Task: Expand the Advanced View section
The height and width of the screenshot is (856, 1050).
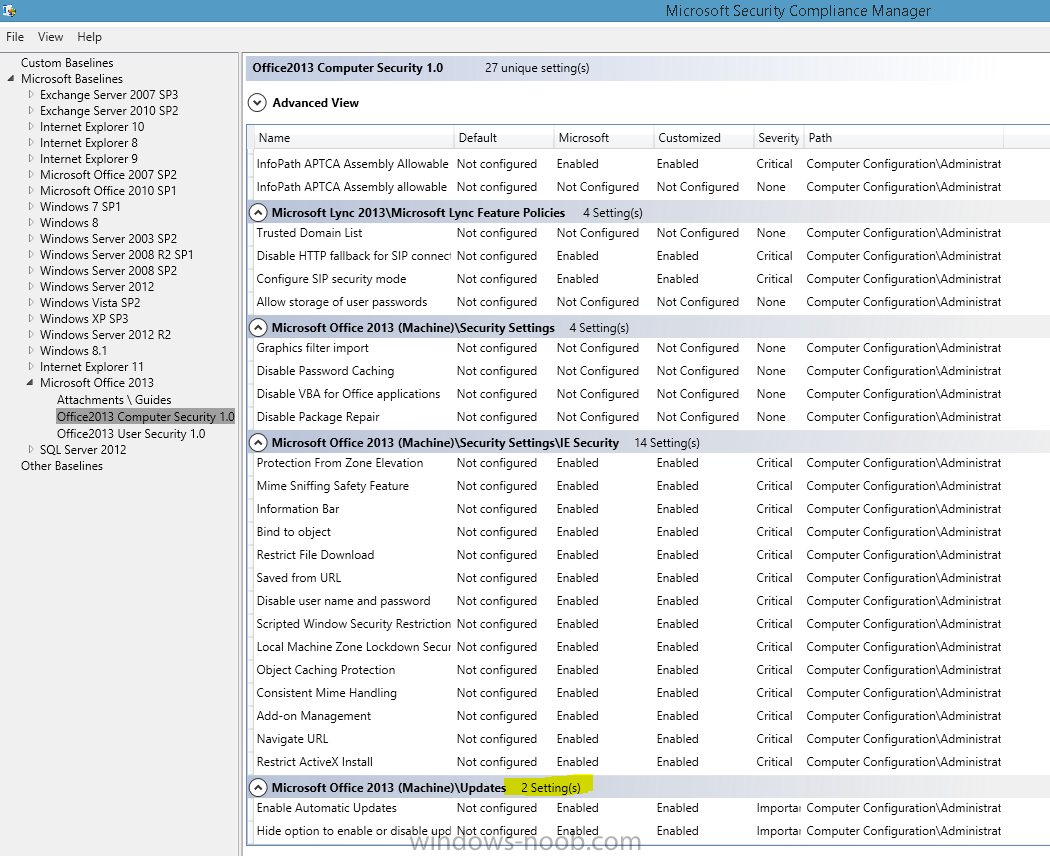Action: [257, 102]
